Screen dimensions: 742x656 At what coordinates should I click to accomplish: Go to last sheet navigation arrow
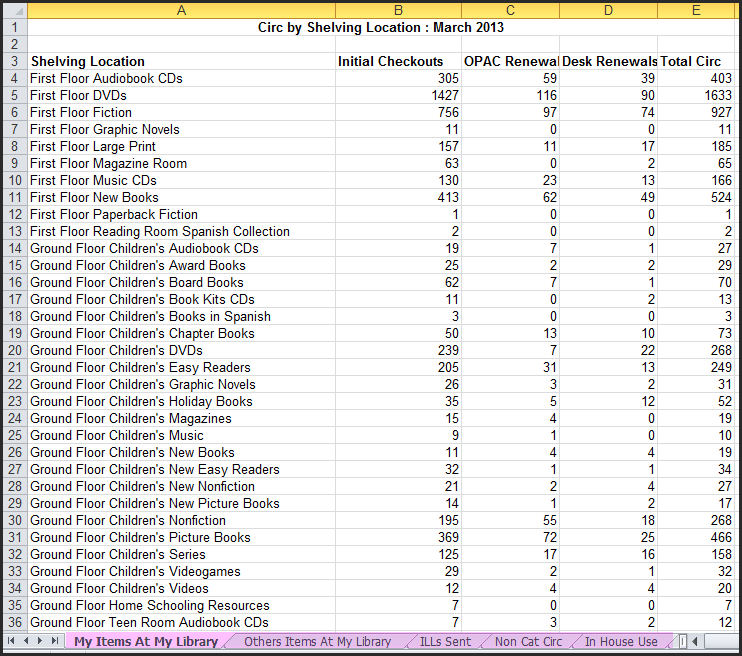click(x=55, y=641)
